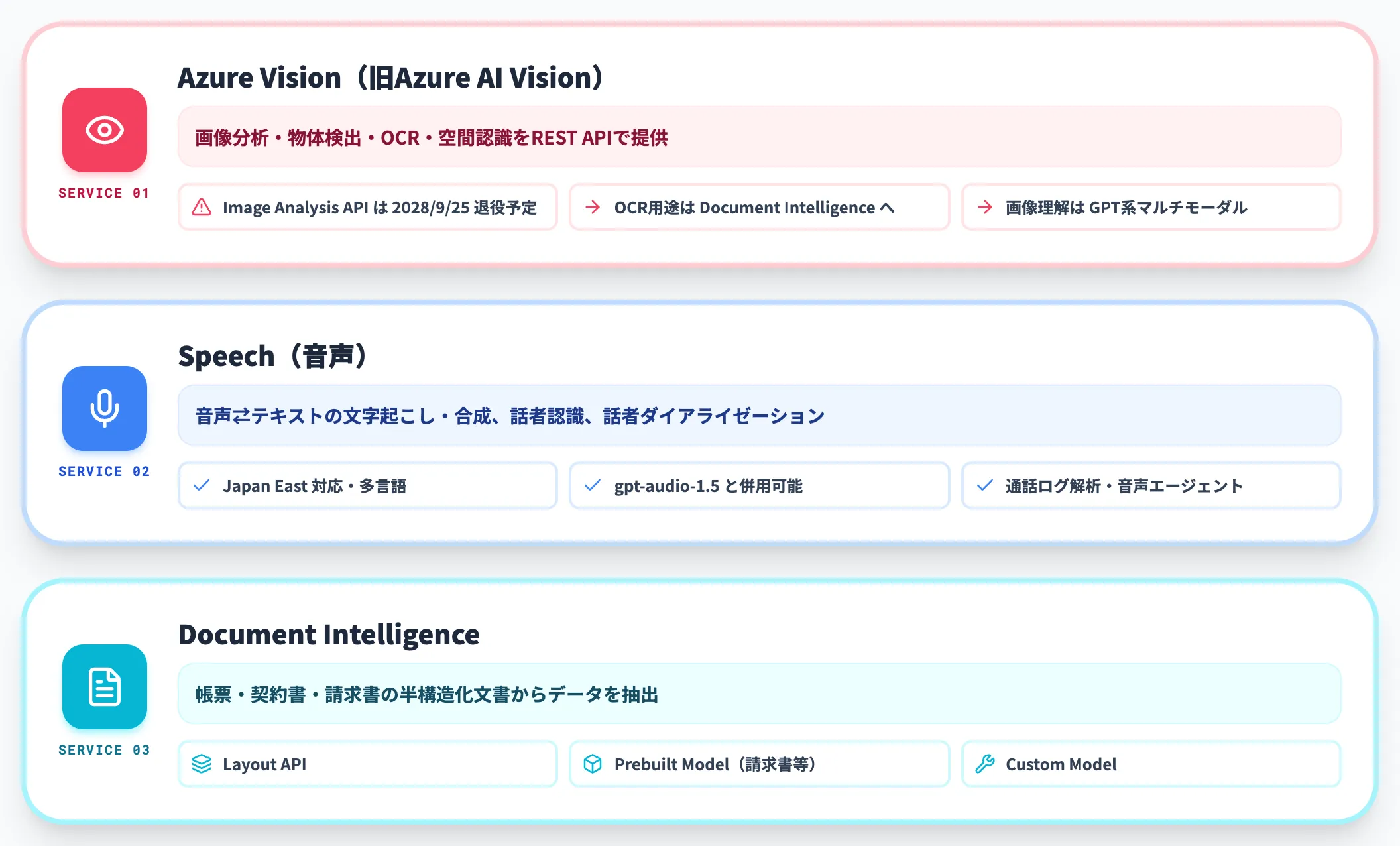Click the arrow icon beside OCR用途は Document Intelligence
Screen dimensions: 1400x846
(x=593, y=208)
